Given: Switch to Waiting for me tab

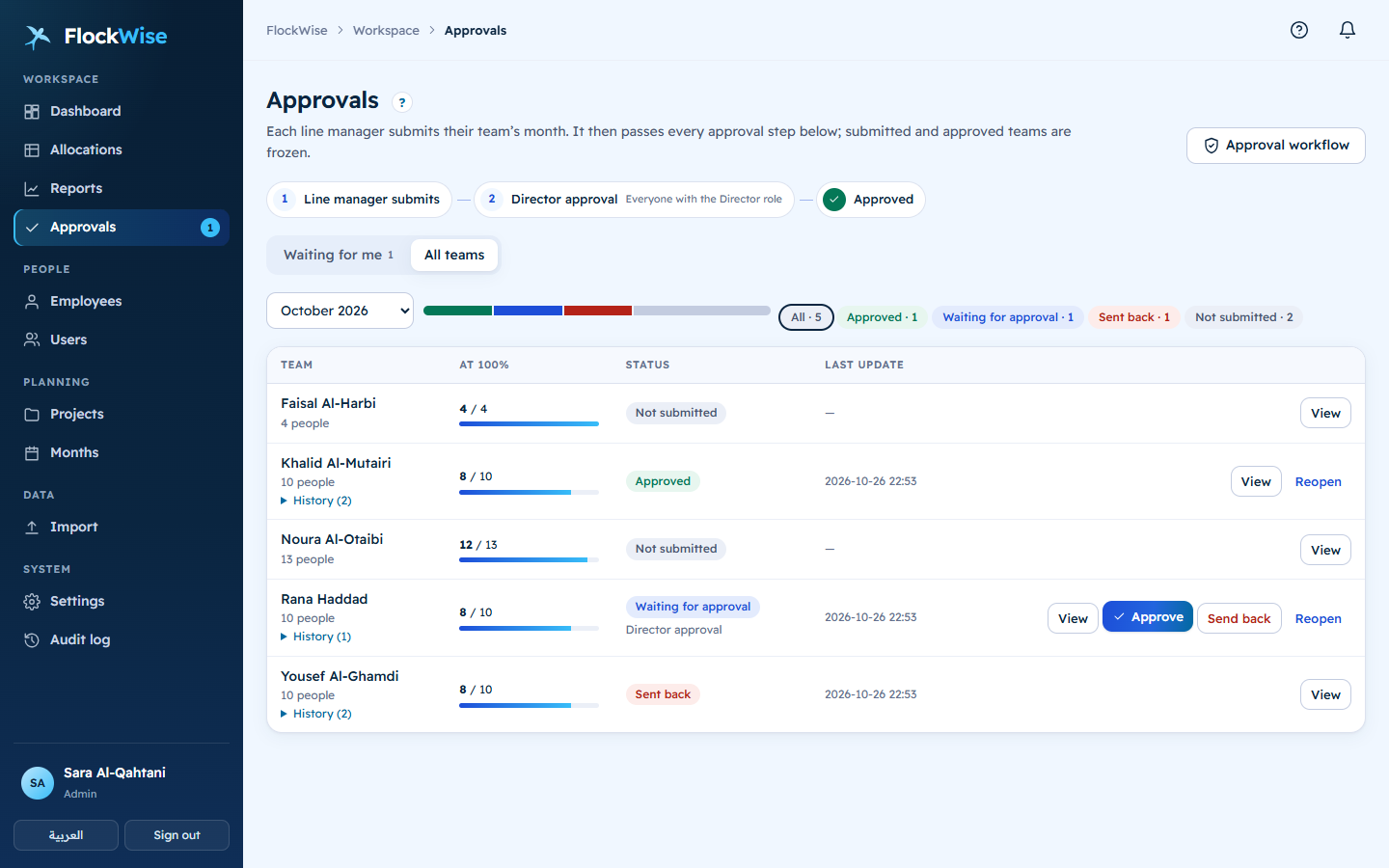Looking at the screenshot, I should point(339,255).
